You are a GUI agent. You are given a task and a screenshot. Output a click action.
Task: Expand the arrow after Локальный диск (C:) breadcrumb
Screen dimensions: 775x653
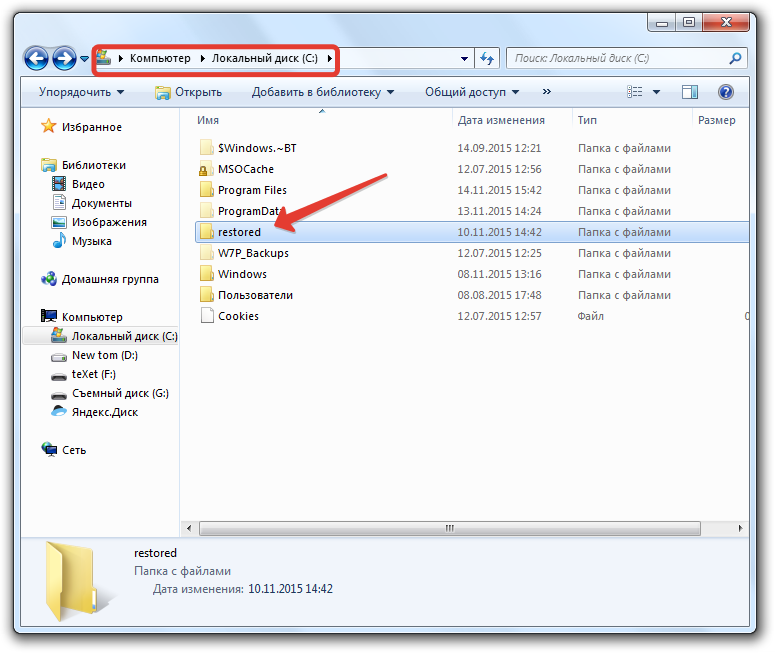(329, 58)
